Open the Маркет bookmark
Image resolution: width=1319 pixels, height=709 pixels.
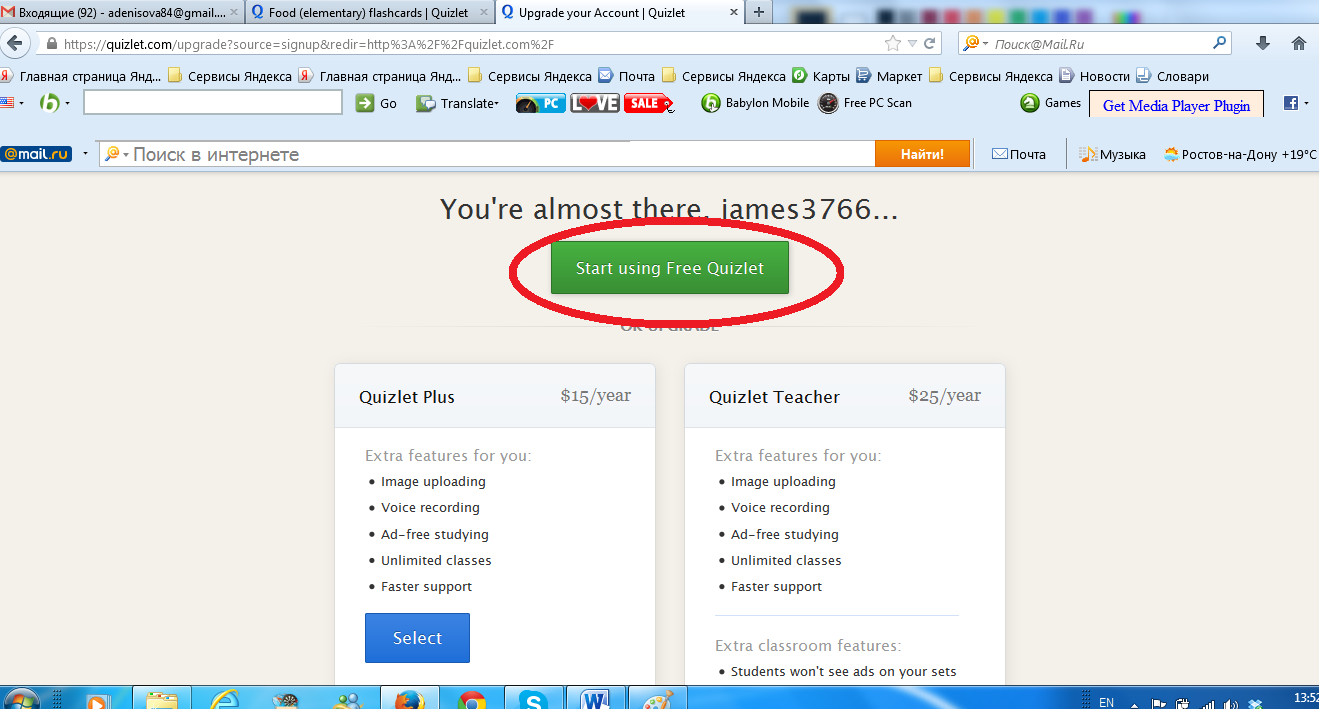[x=889, y=76]
